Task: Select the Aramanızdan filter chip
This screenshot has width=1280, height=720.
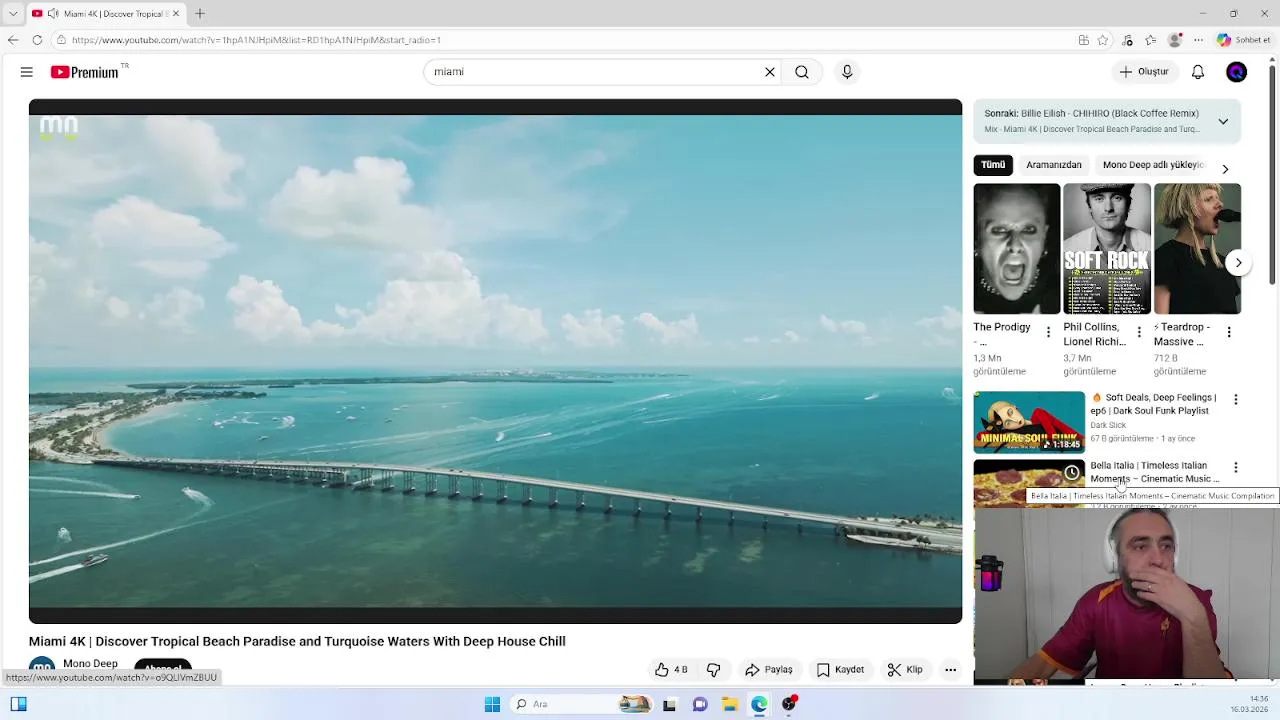Action: click(1054, 165)
